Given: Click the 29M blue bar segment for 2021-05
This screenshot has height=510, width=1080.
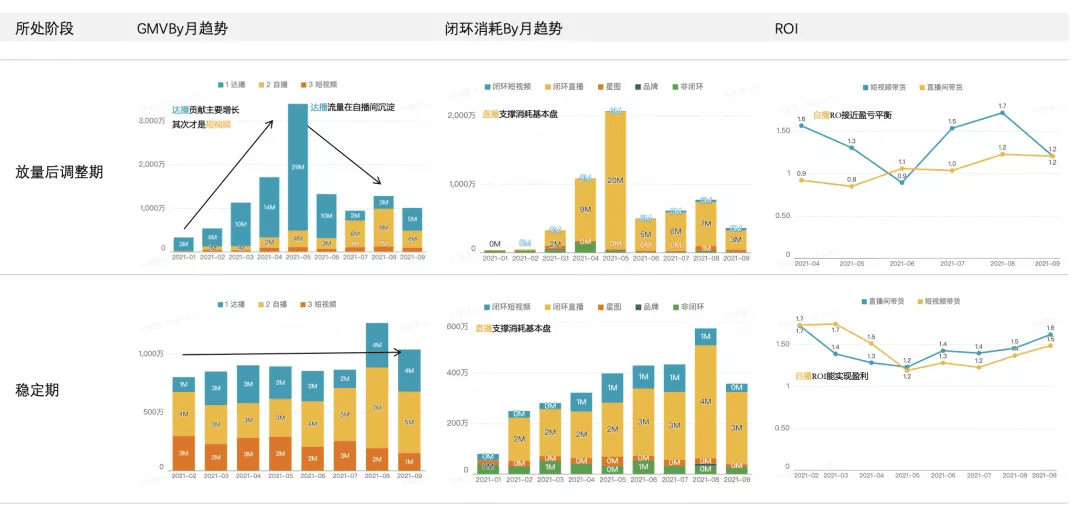Looking at the screenshot, I should click(x=297, y=167).
